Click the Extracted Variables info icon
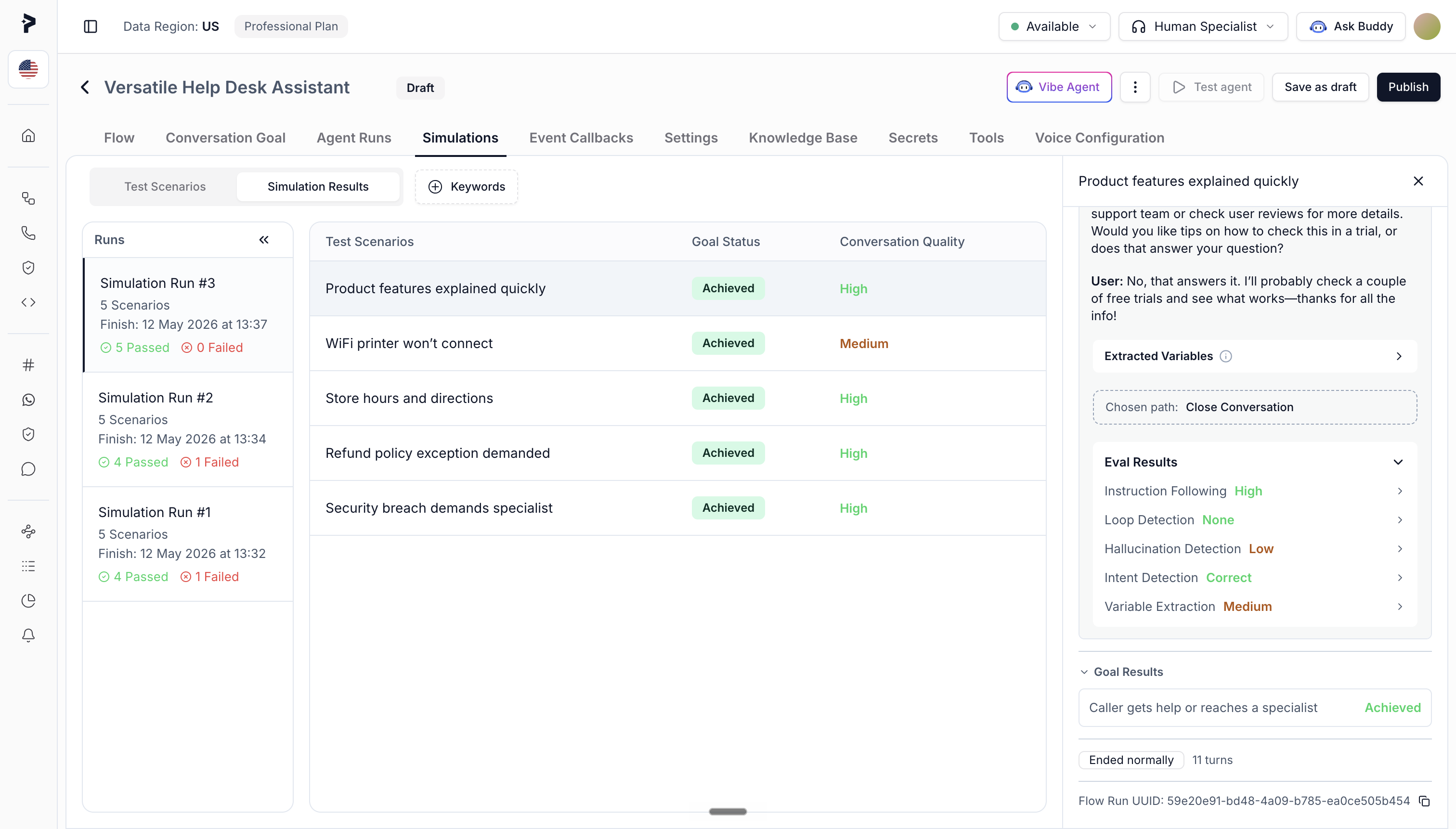Screen dimensions: 1456x829 click(1225, 356)
